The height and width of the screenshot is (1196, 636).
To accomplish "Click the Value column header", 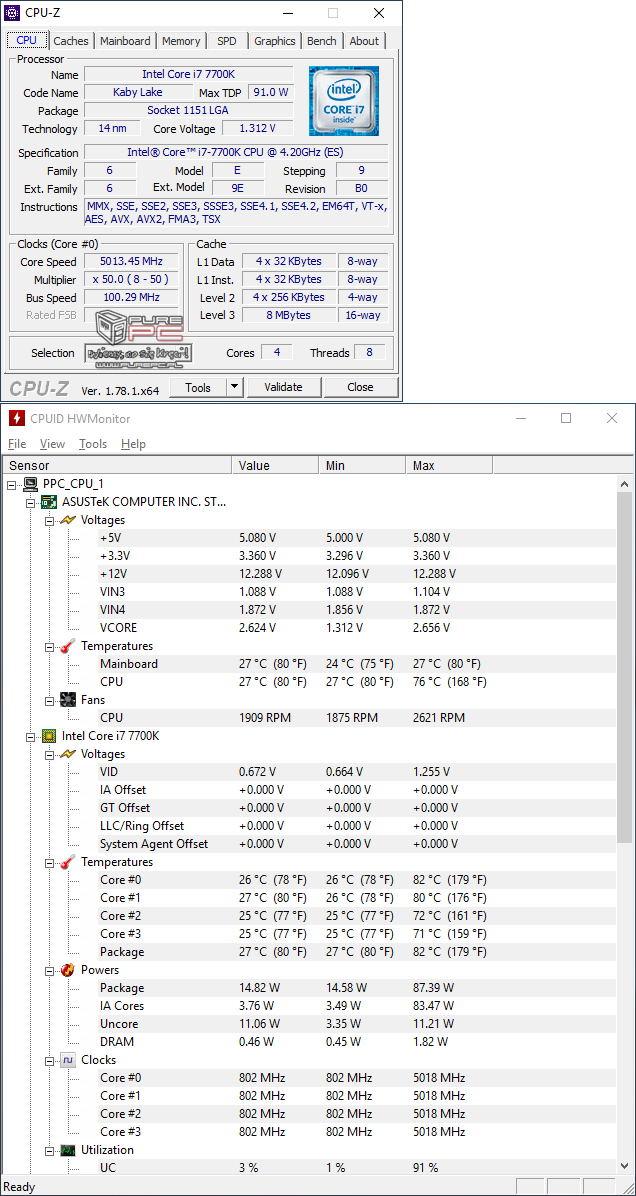I will pos(275,465).
